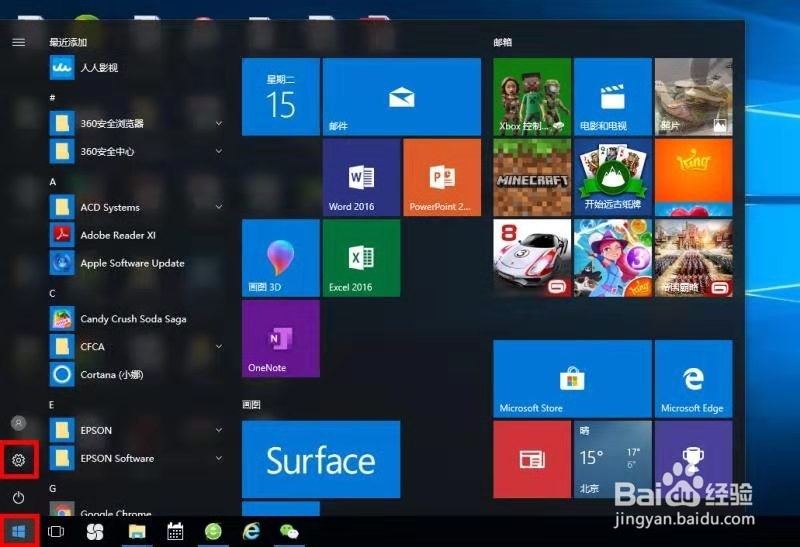Click the Windows Start button
This screenshot has width=800, height=547.
tap(18, 532)
